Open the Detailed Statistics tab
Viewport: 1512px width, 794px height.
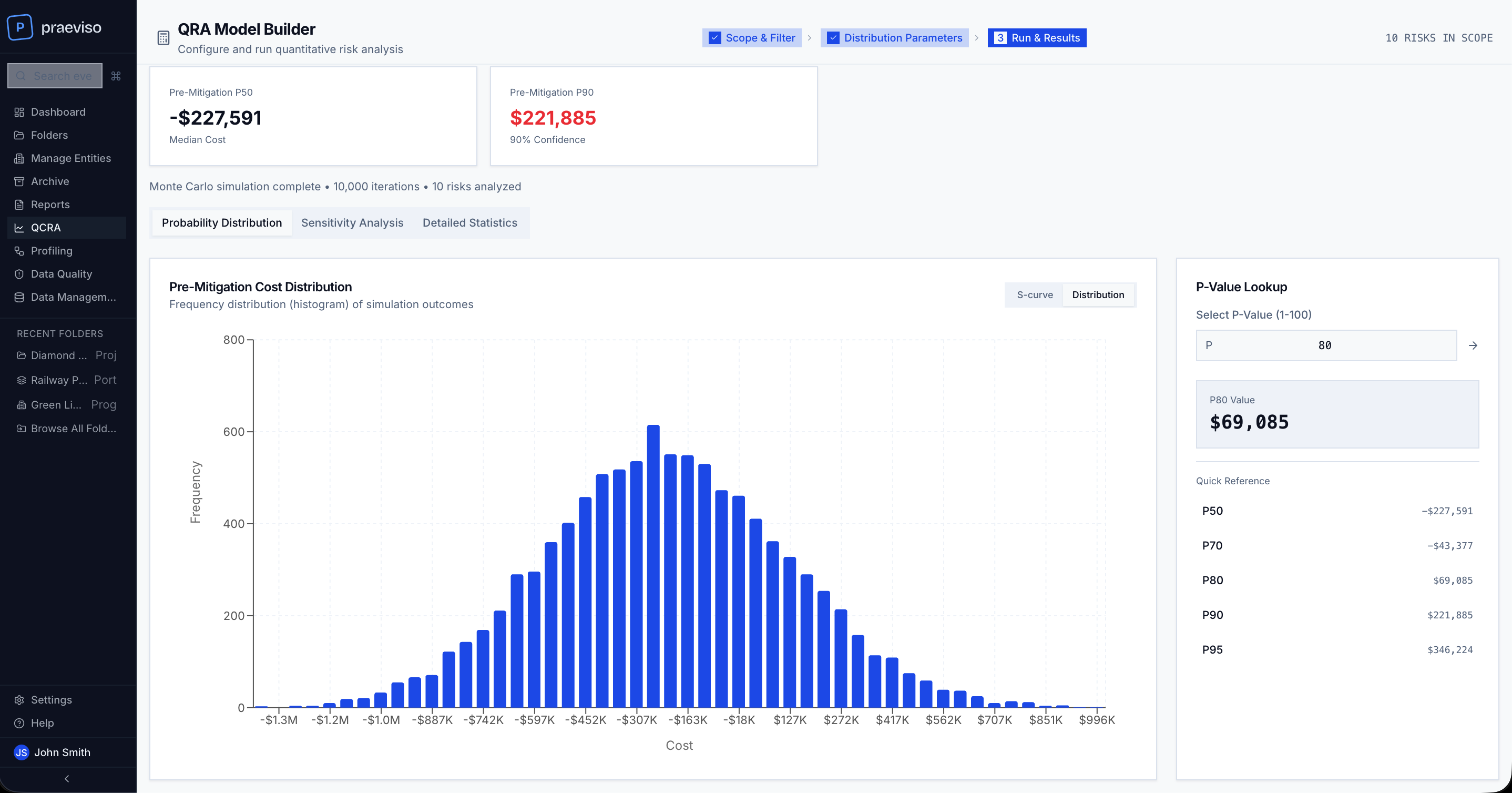click(x=469, y=222)
